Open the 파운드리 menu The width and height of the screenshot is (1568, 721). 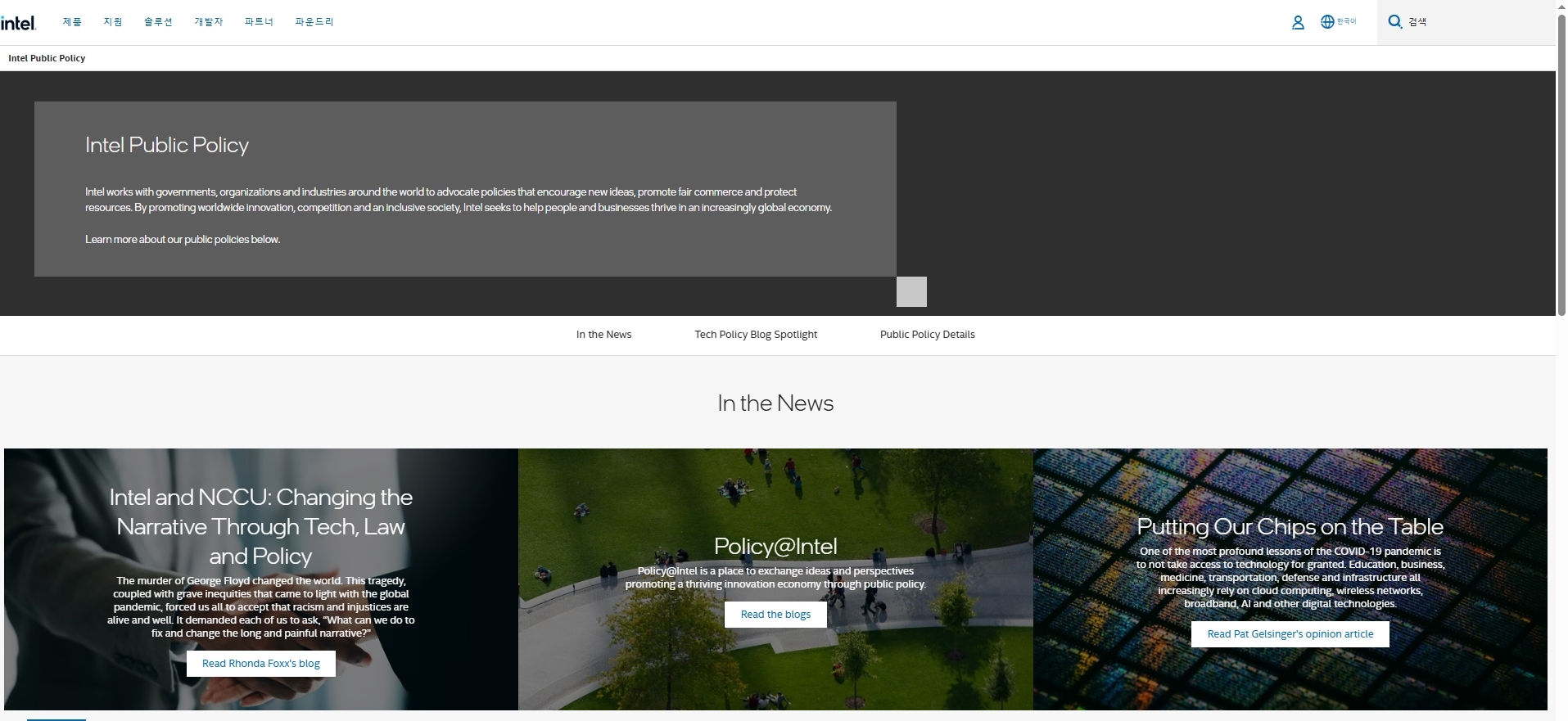click(314, 22)
